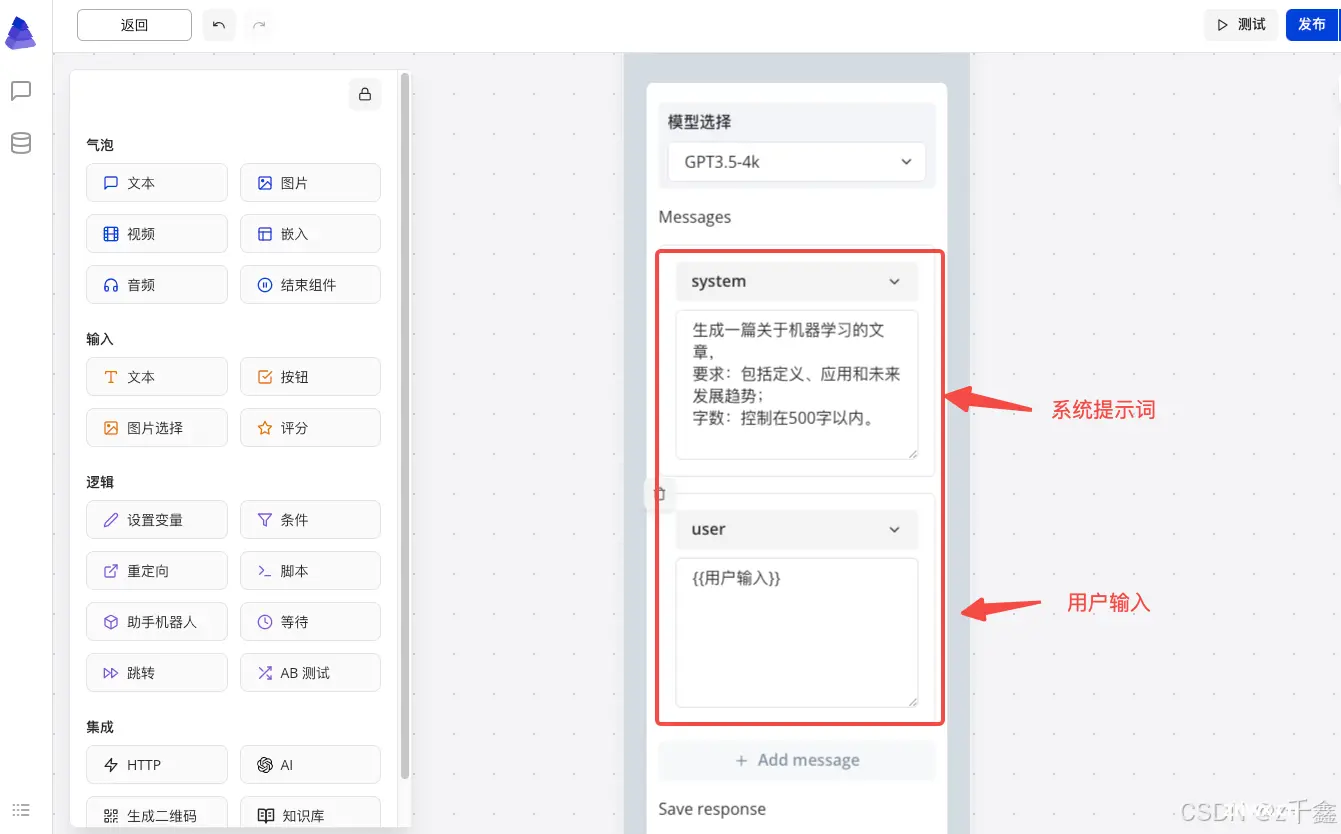The width and height of the screenshot is (1341, 834).
Task: Add a 条件 logic block
Action: [x=310, y=520]
